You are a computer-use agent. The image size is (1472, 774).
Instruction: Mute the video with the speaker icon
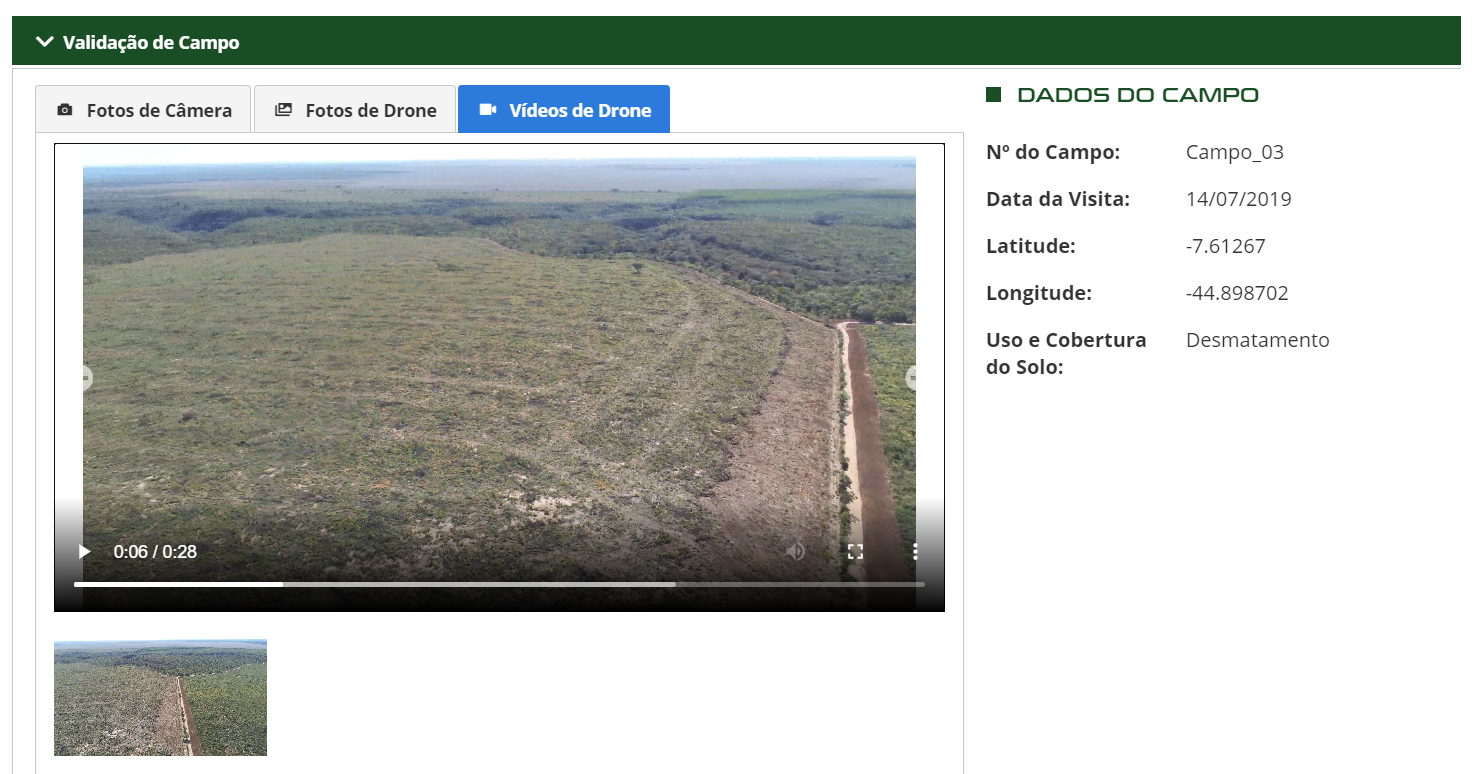[x=795, y=551]
